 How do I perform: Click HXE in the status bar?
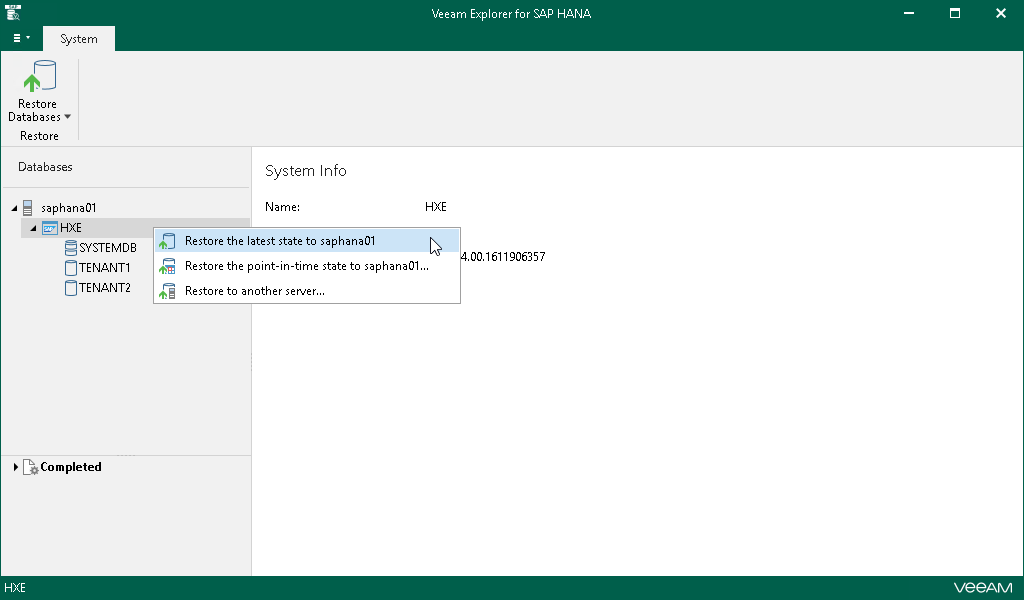[x=15, y=588]
